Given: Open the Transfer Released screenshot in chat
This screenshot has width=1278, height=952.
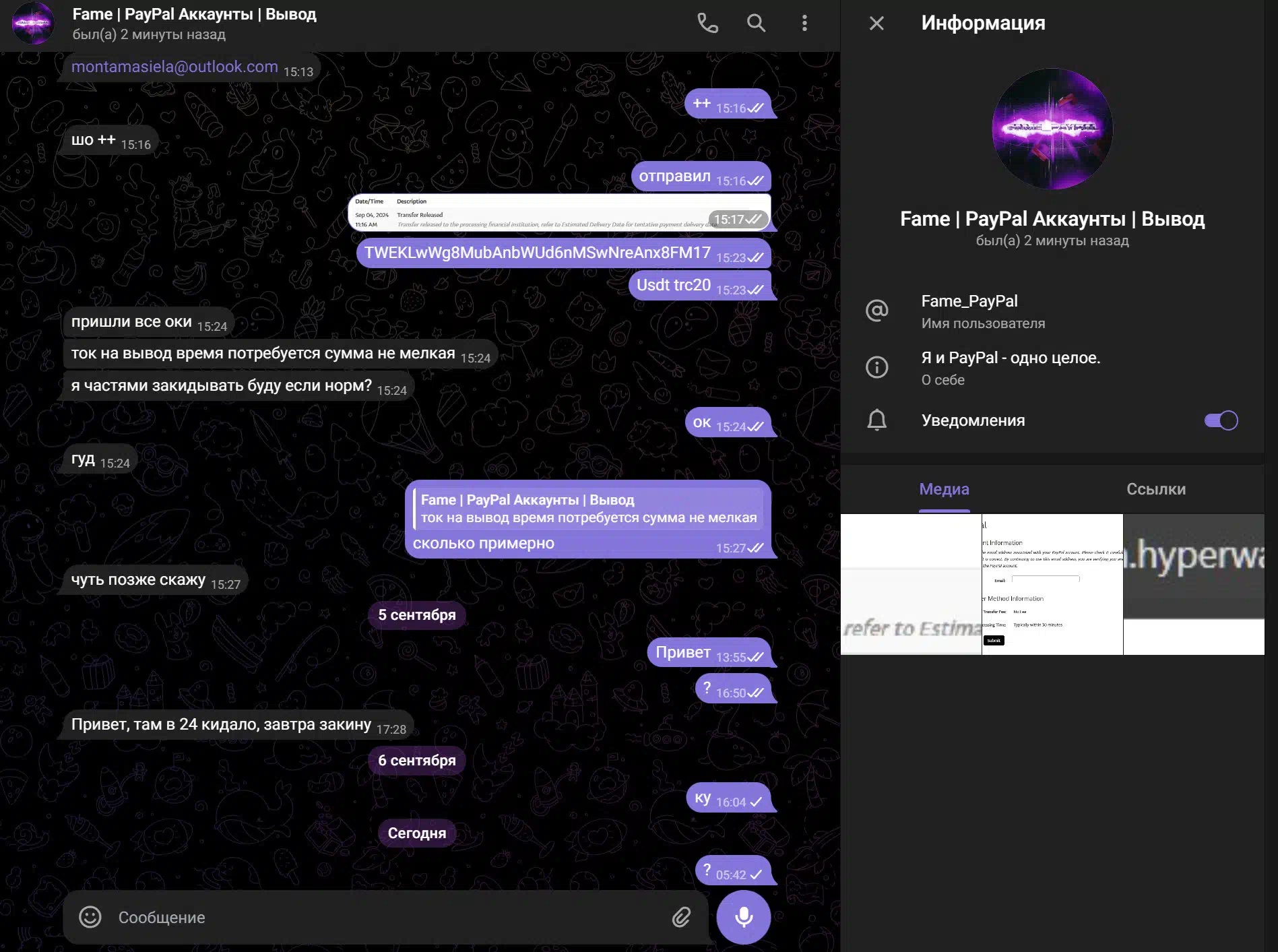Looking at the screenshot, I should pyautogui.click(x=559, y=213).
